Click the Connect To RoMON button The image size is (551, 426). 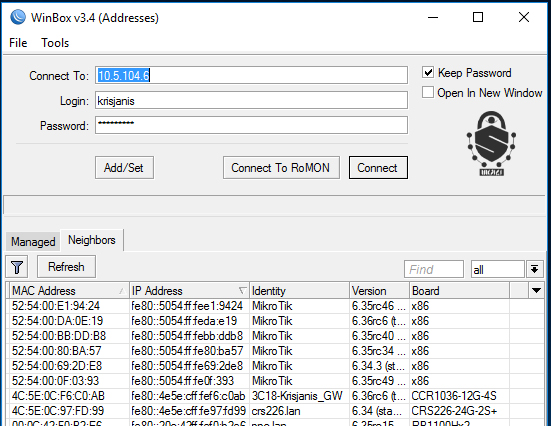[x=281, y=168]
